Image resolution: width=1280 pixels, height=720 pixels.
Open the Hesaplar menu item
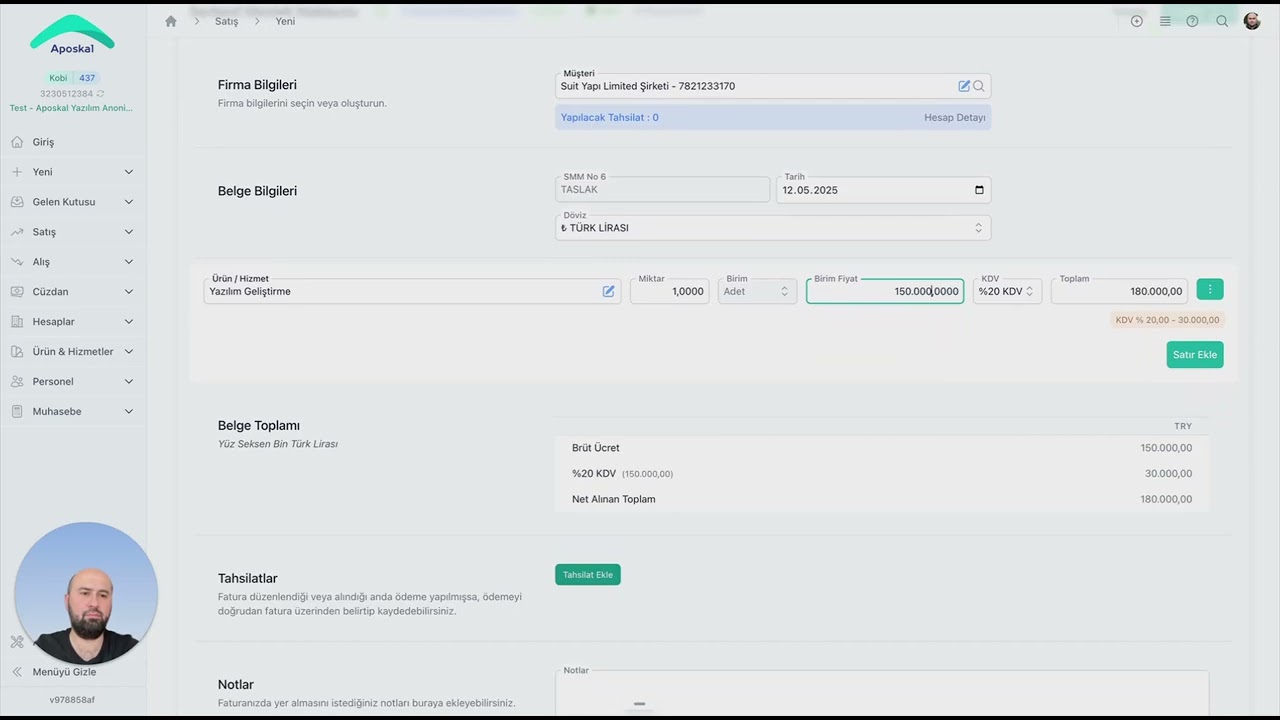53,322
